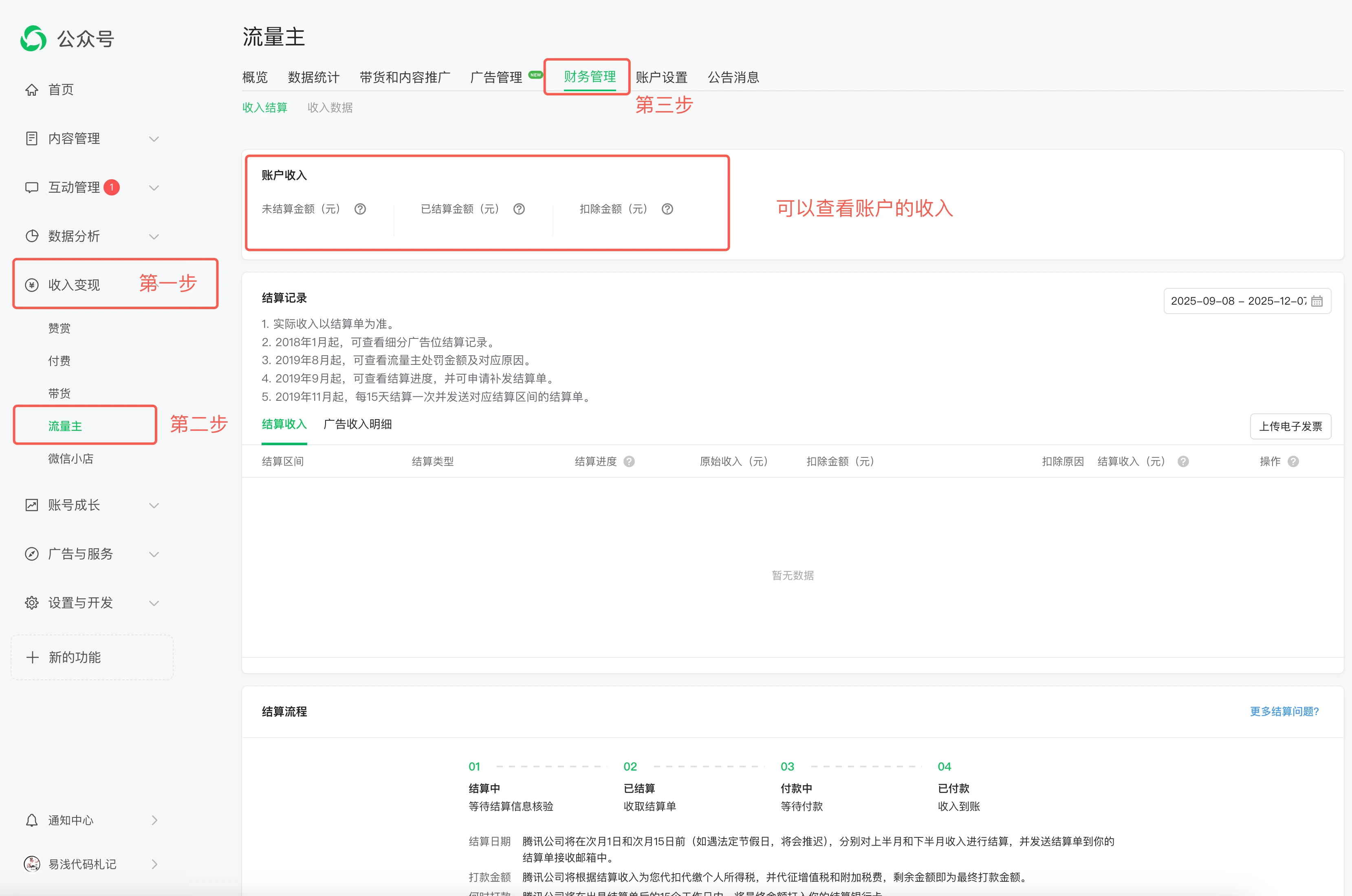
Task: Open 易浅代码札记 account arrow
Action: pos(154,864)
